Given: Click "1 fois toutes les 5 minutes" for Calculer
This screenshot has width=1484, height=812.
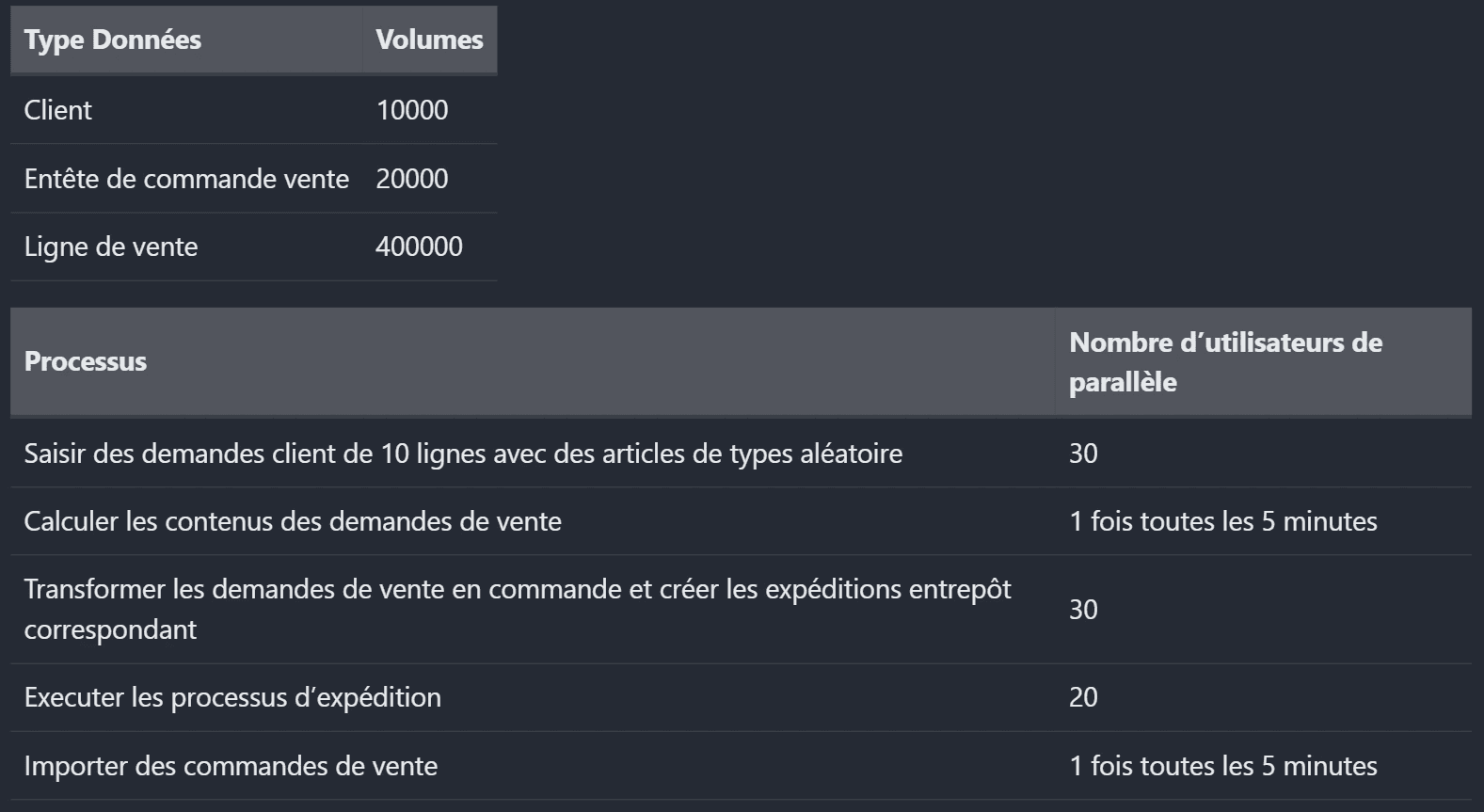Looking at the screenshot, I should pyautogui.click(x=1222, y=521).
